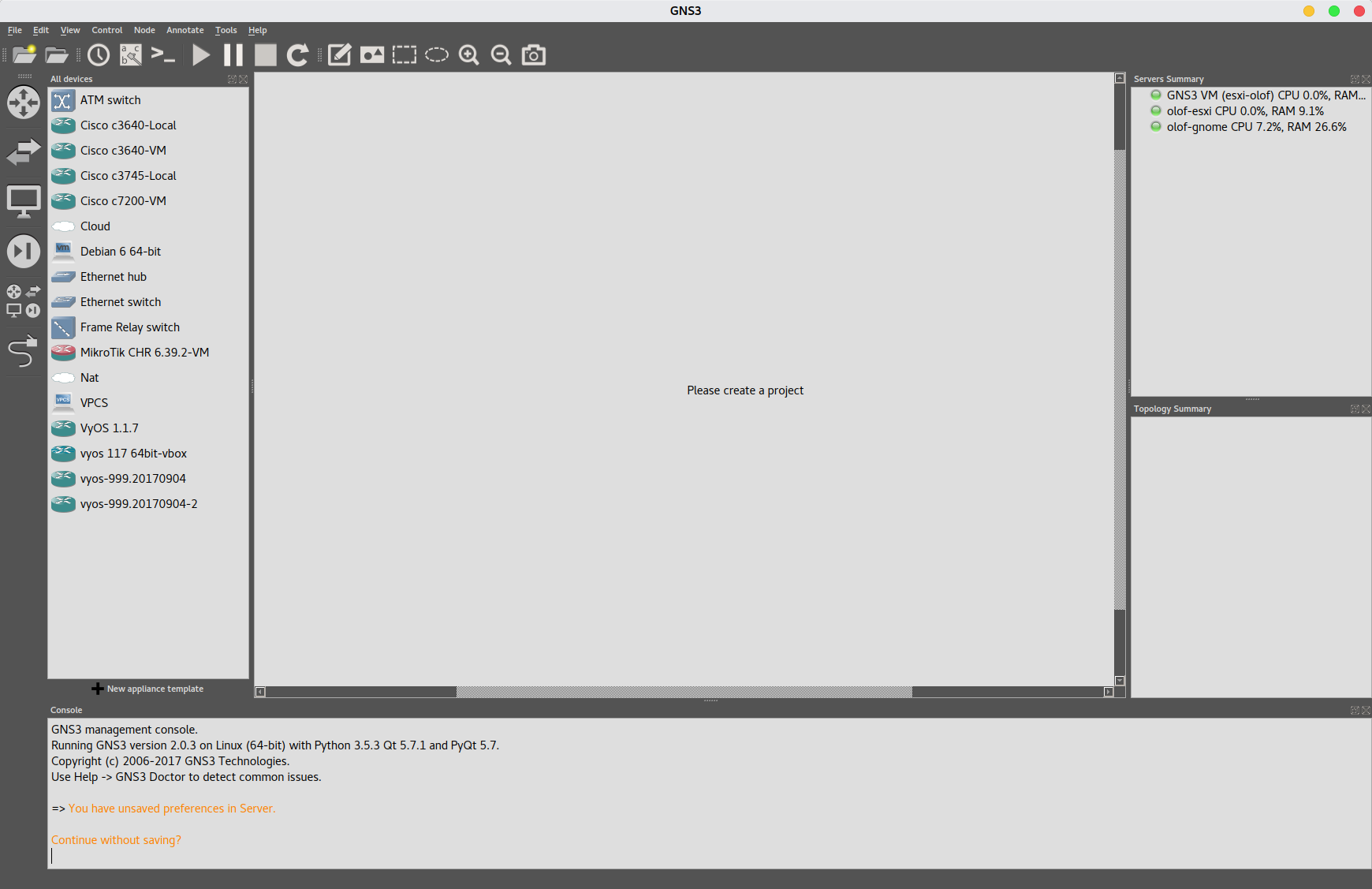Screen dimensions: 1372x889
Task: Select ATM switch in device list
Action: click(x=148, y=100)
